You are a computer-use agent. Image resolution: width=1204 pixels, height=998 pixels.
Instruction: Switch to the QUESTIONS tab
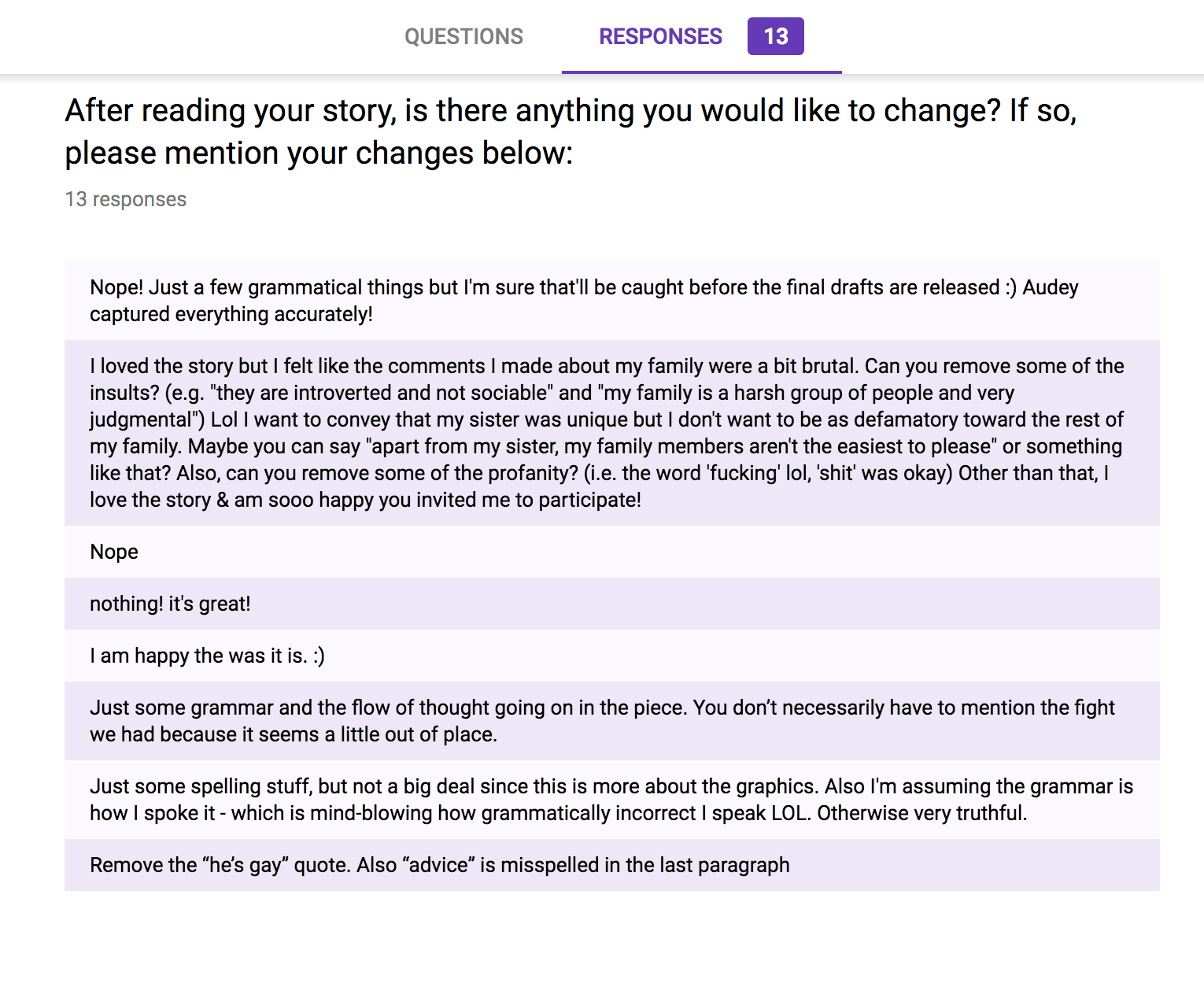(464, 37)
